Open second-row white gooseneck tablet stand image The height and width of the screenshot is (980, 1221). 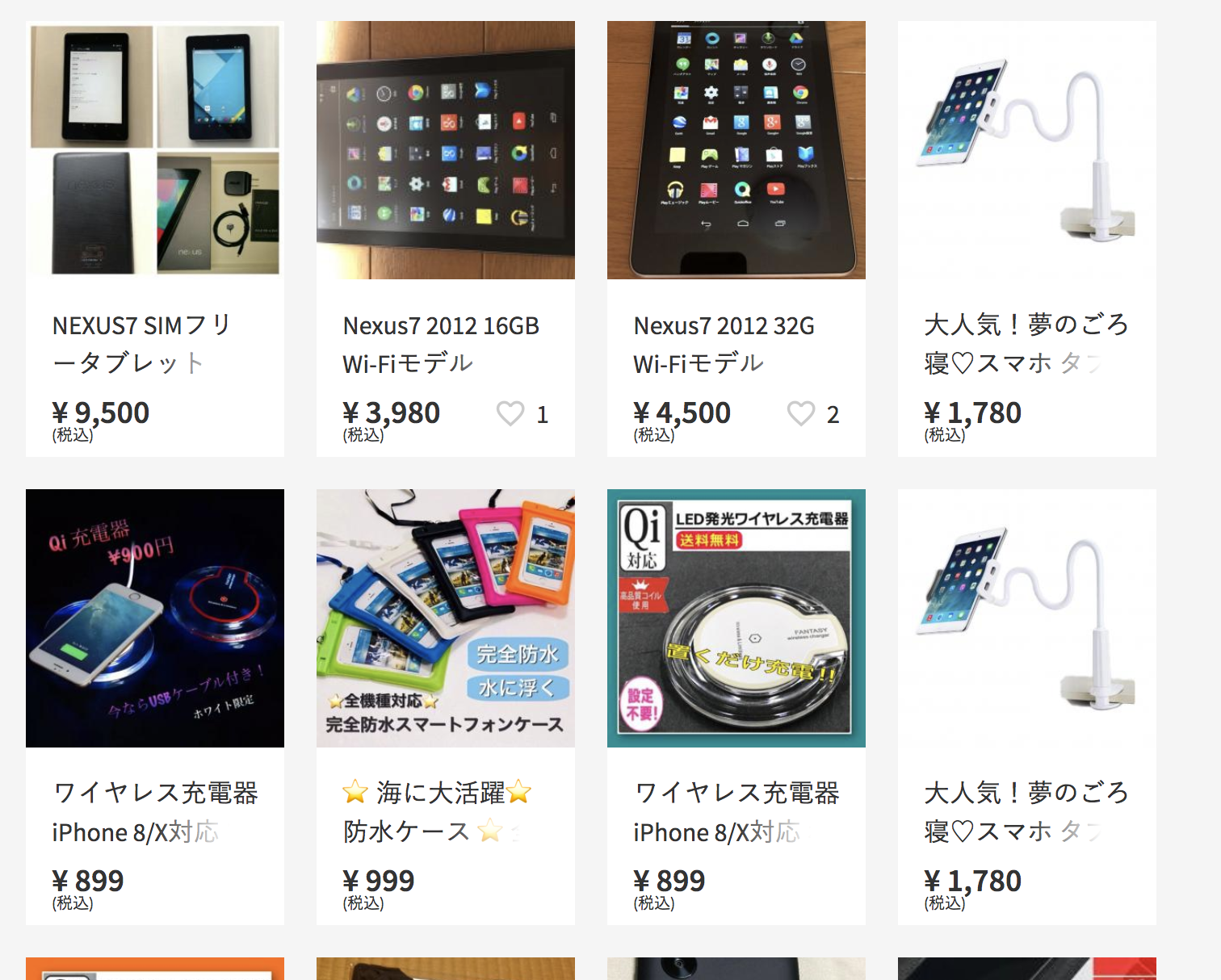[x=1027, y=618]
